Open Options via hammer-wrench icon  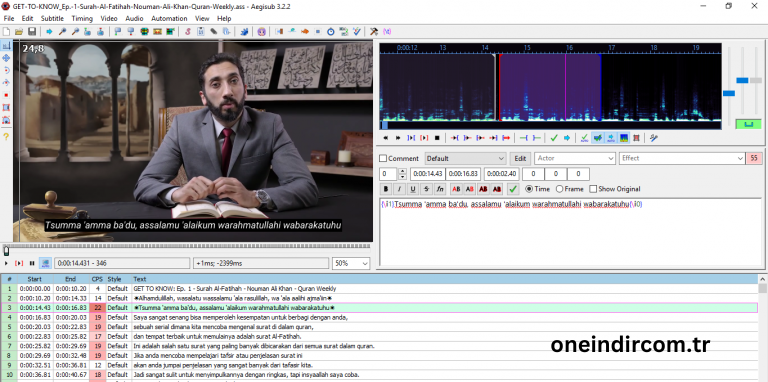pyautogui.click(x=374, y=31)
